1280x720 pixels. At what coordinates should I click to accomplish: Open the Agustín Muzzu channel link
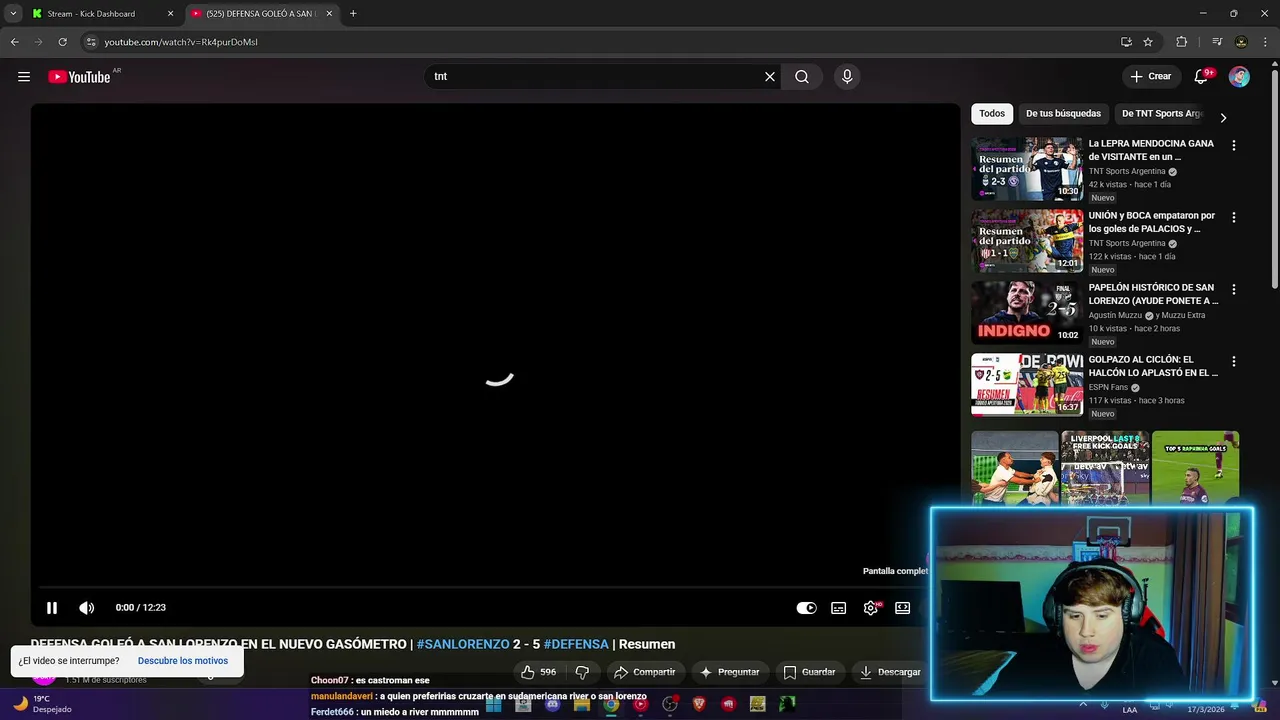[x=1115, y=315]
